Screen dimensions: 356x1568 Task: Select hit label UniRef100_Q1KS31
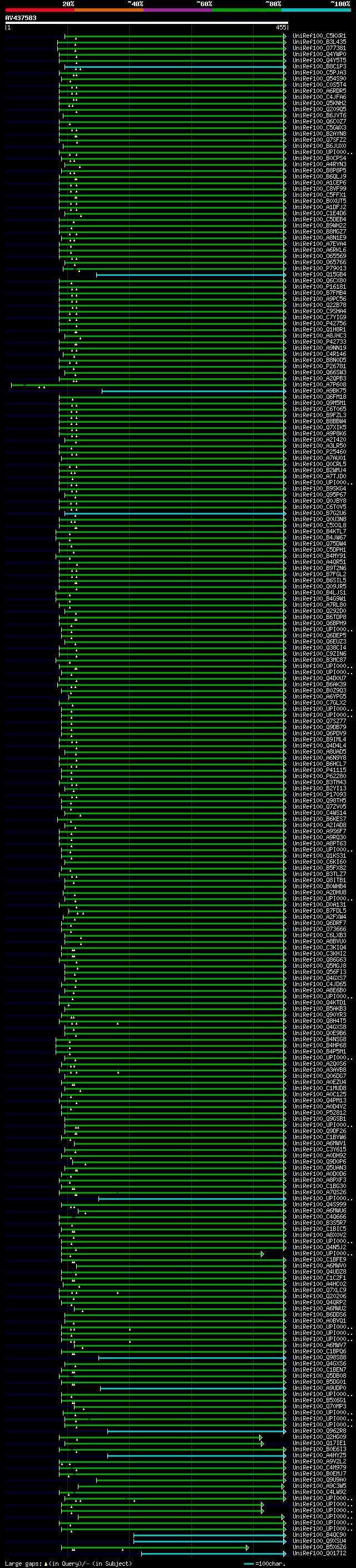pyautogui.click(x=319, y=856)
